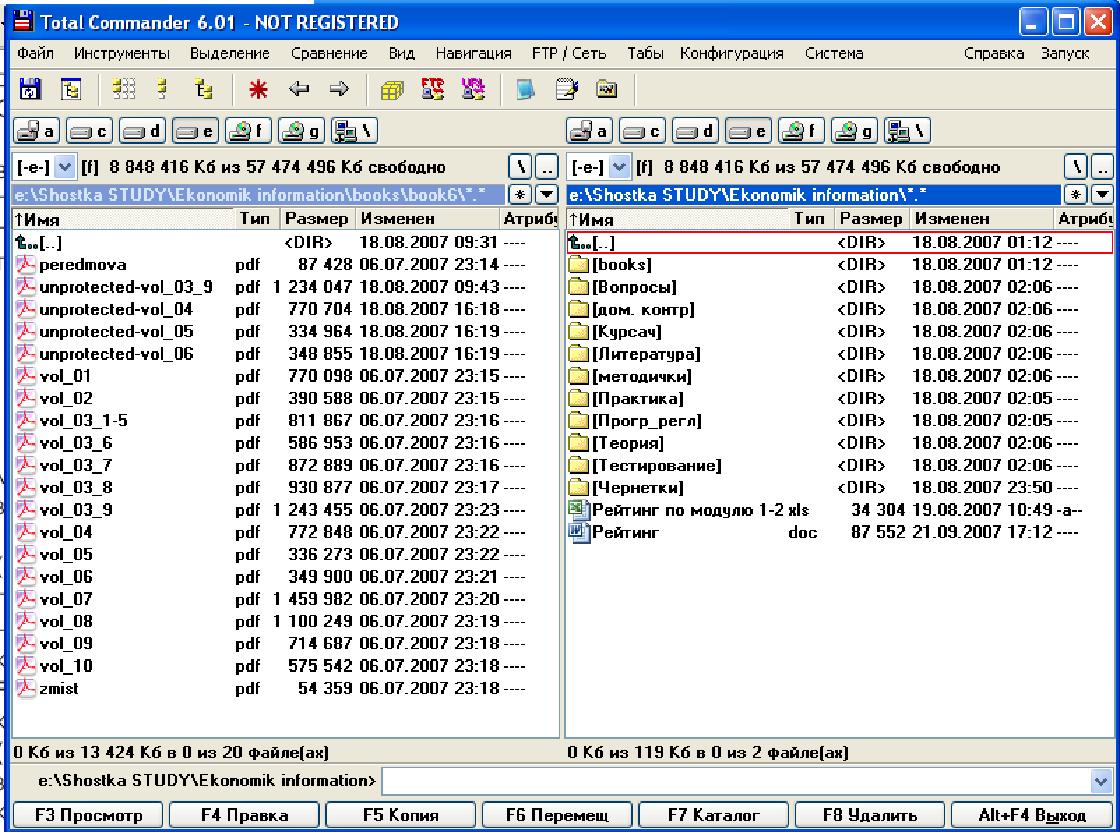
Task: Open the notepad editor toolbar icon
Action: point(566,89)
